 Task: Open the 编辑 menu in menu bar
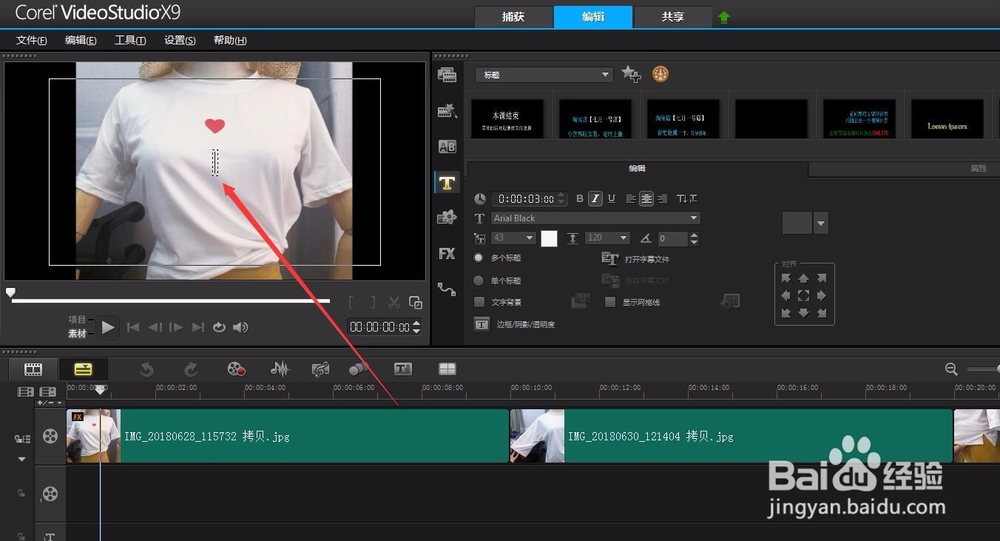coord(80,40)
